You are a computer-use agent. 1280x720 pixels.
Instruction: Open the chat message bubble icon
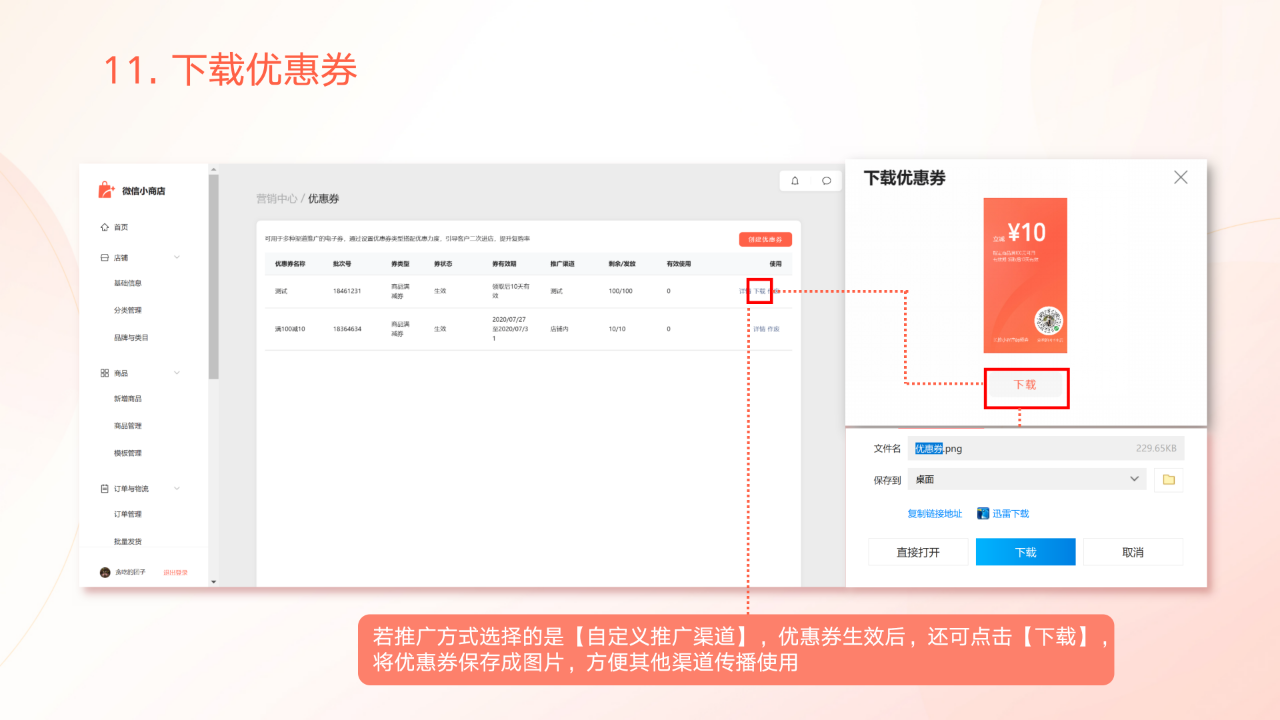(826, 181)
